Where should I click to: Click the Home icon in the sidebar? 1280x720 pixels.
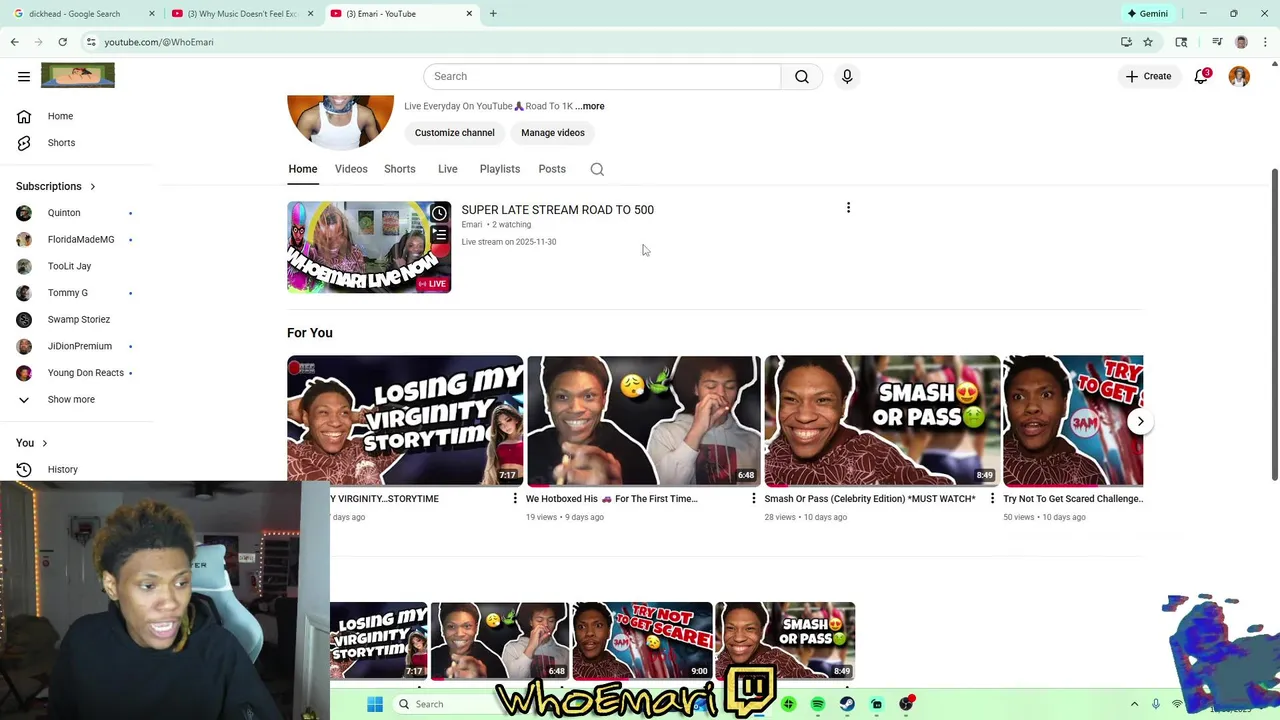pos(24,116)
